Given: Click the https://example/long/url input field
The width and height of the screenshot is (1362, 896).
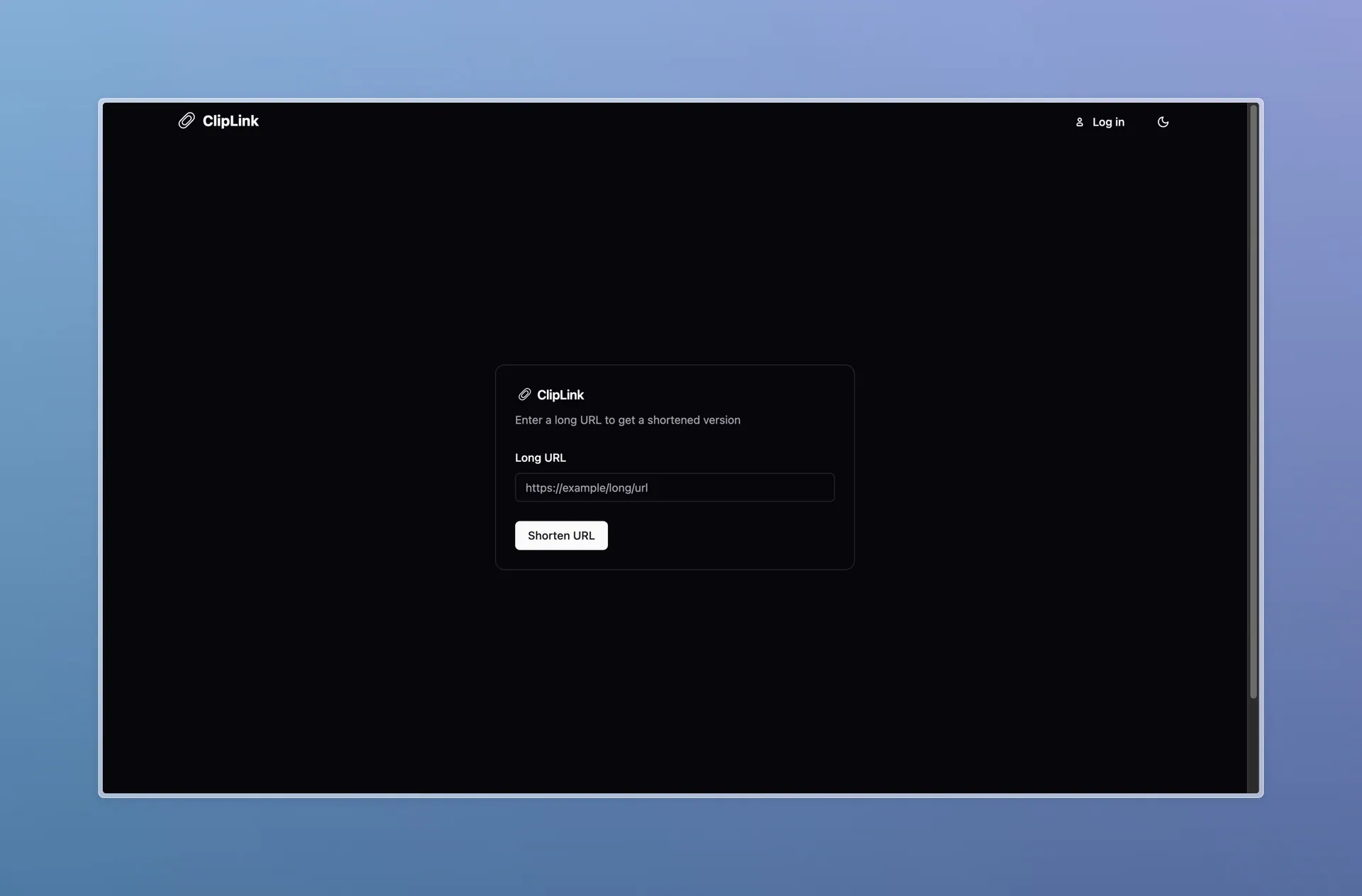Looking at the screenshot, I should pos(674,487).
